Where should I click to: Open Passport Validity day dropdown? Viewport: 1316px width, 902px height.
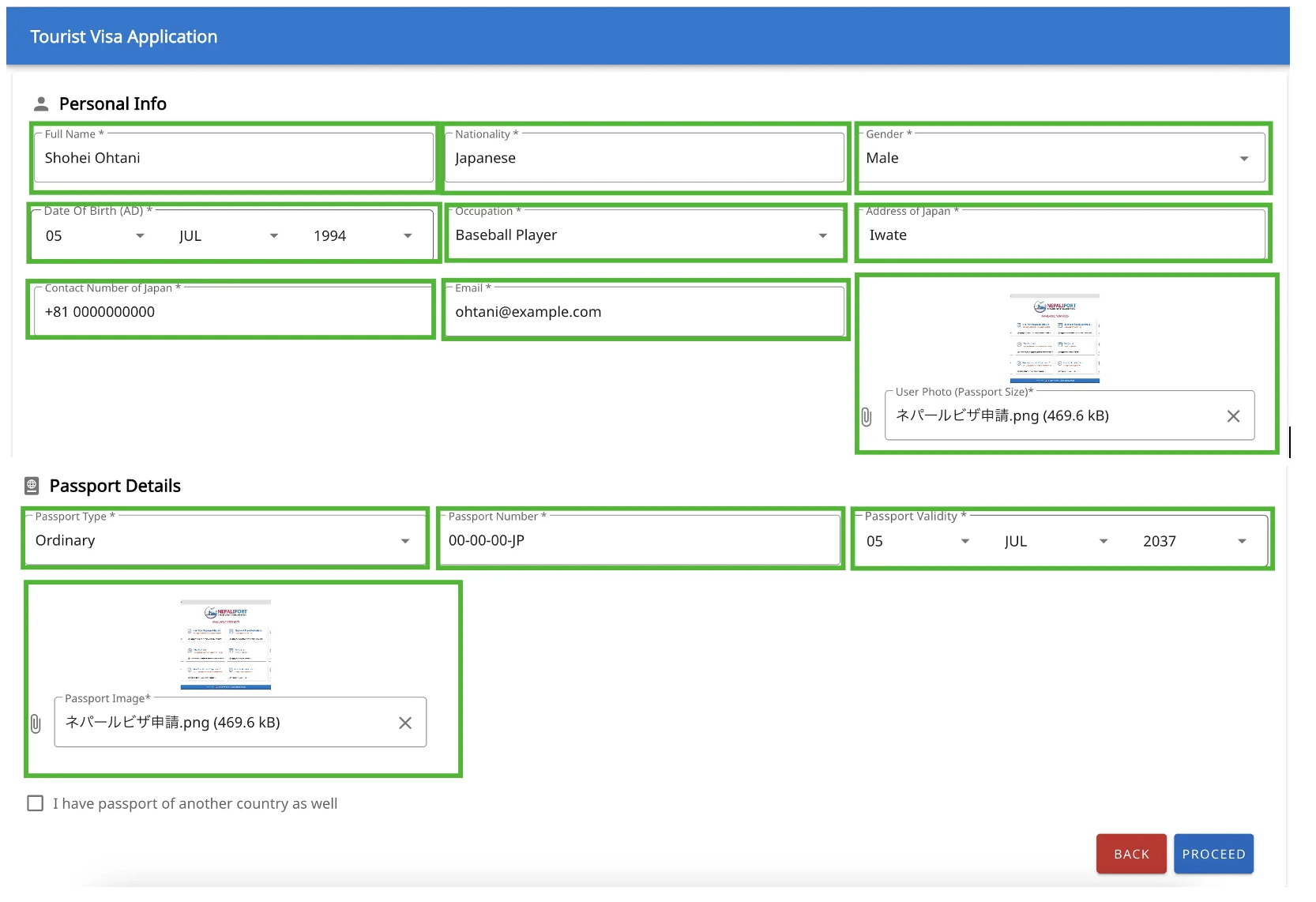pos(918,542)
